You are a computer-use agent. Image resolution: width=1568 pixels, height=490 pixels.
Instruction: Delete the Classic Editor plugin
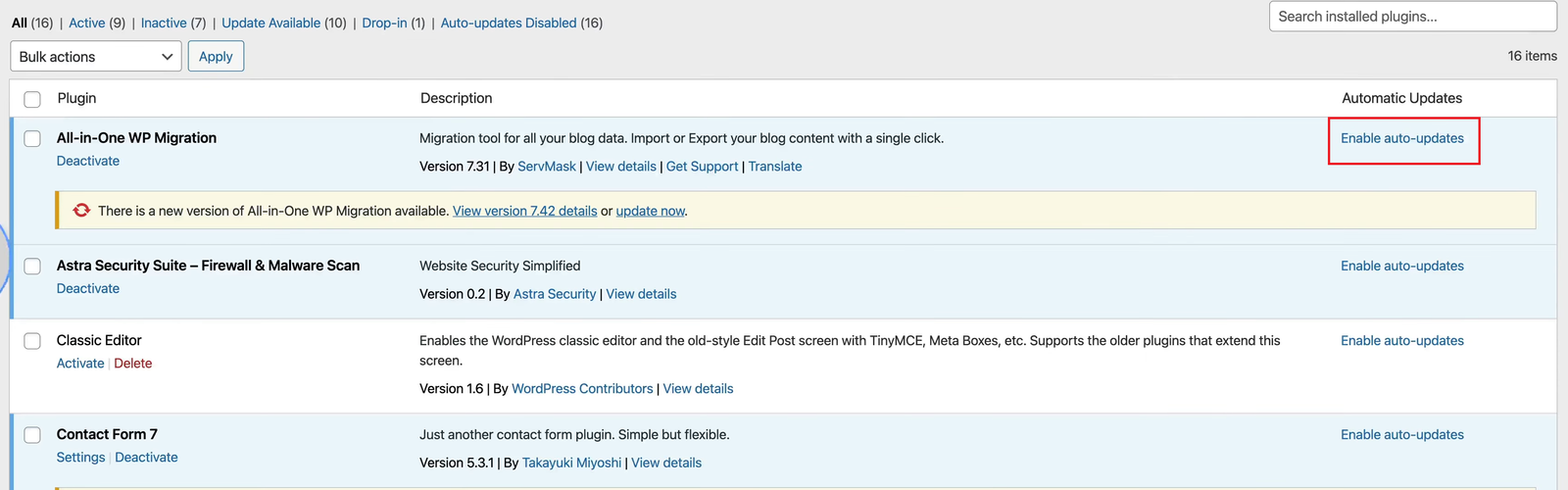click(133, 364)
